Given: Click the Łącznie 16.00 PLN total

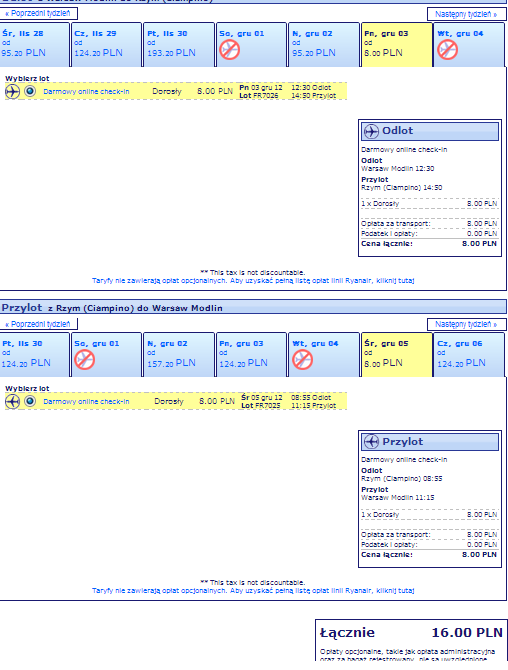Looking at the screenshot, I should coord(411,632).
